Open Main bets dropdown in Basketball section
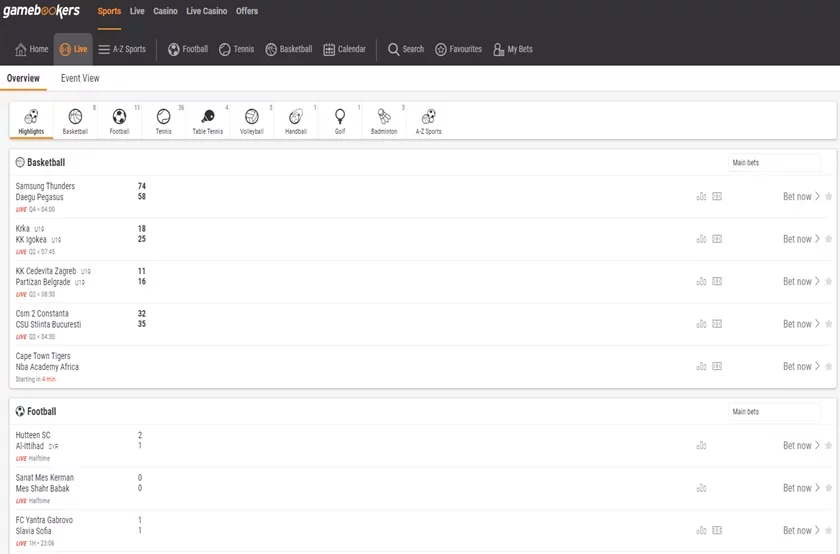 coord(774,162)
